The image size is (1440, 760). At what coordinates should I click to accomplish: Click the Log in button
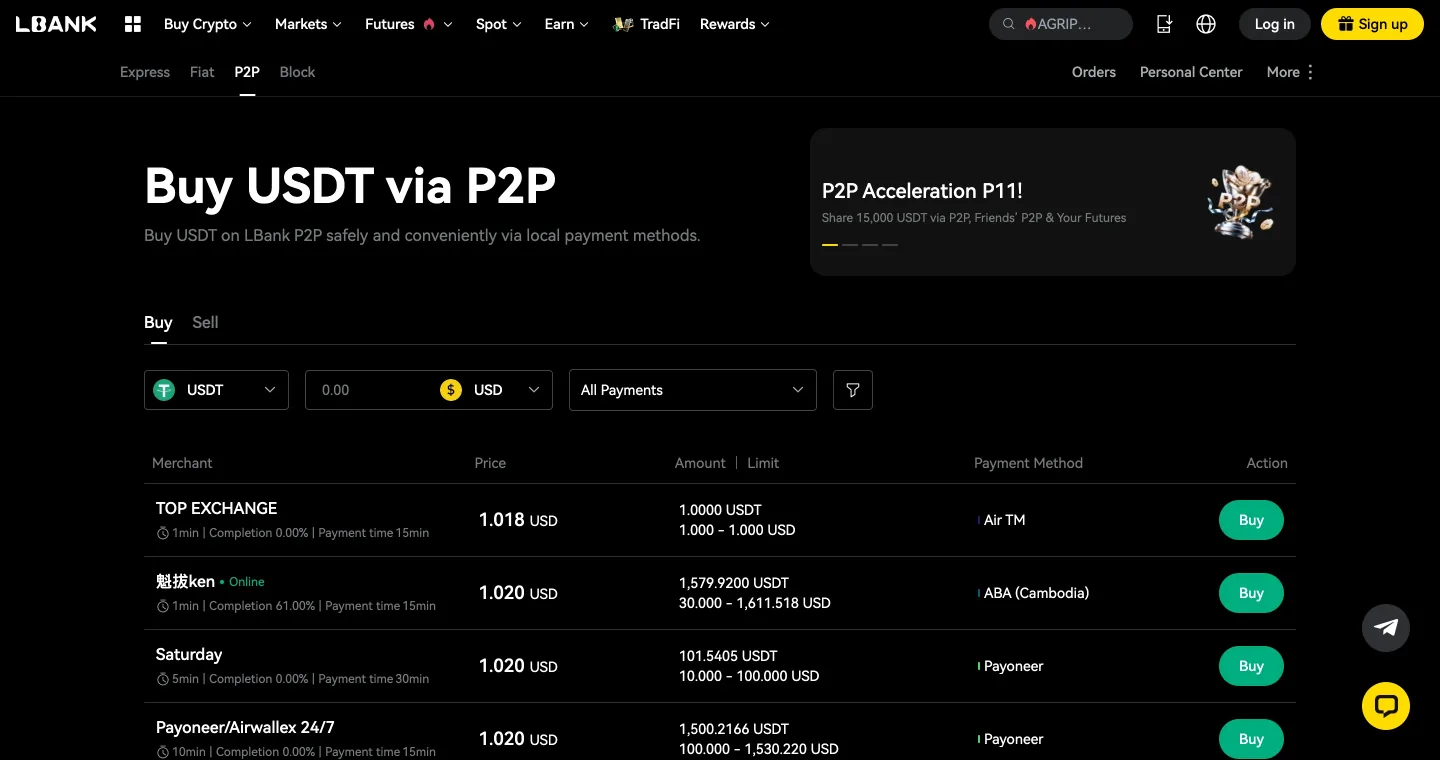pos(1275,24)
